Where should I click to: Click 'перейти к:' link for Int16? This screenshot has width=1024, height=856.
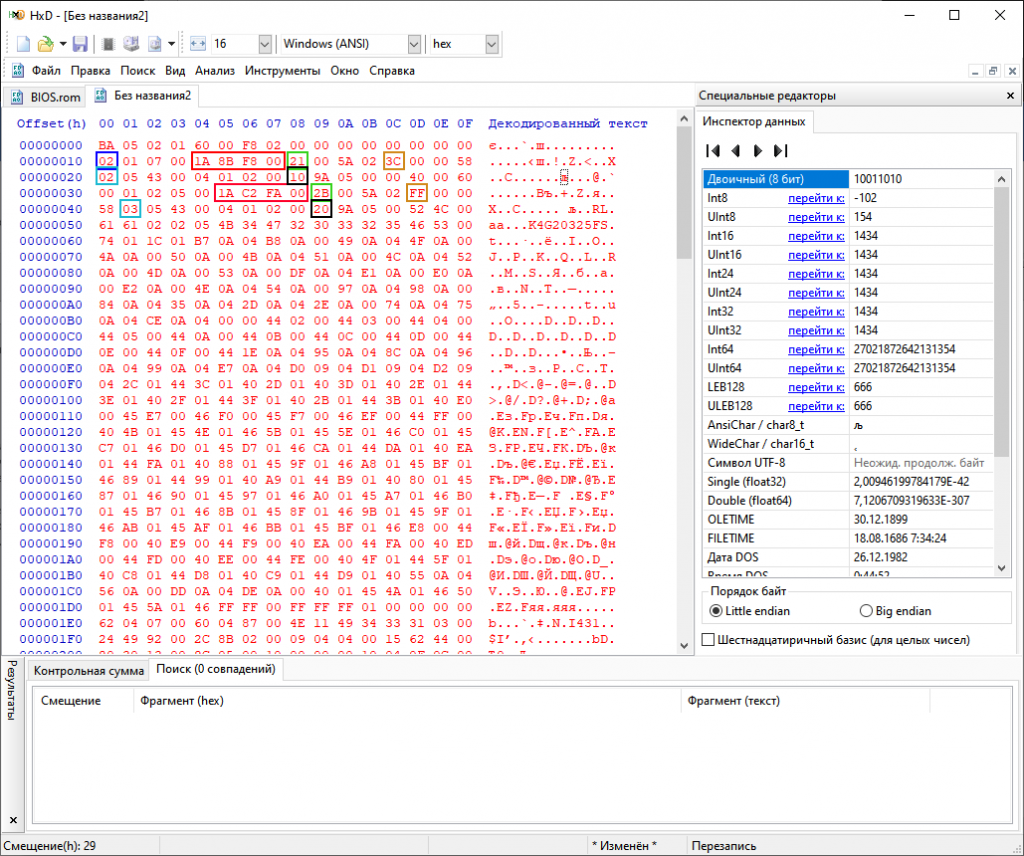click(x=816, y=236)
